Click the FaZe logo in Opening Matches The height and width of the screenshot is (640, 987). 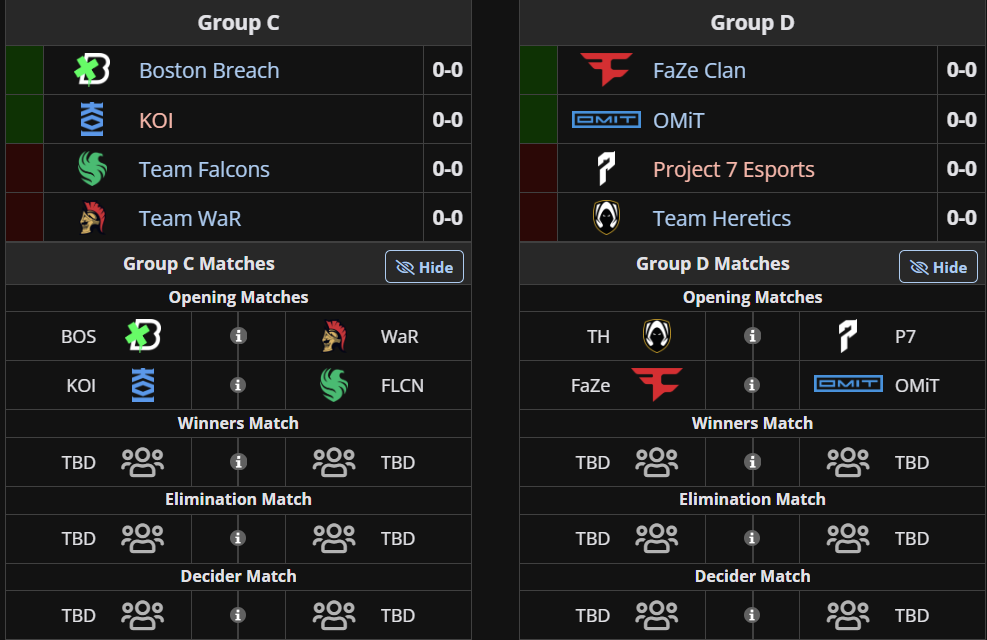coord(657,385)
